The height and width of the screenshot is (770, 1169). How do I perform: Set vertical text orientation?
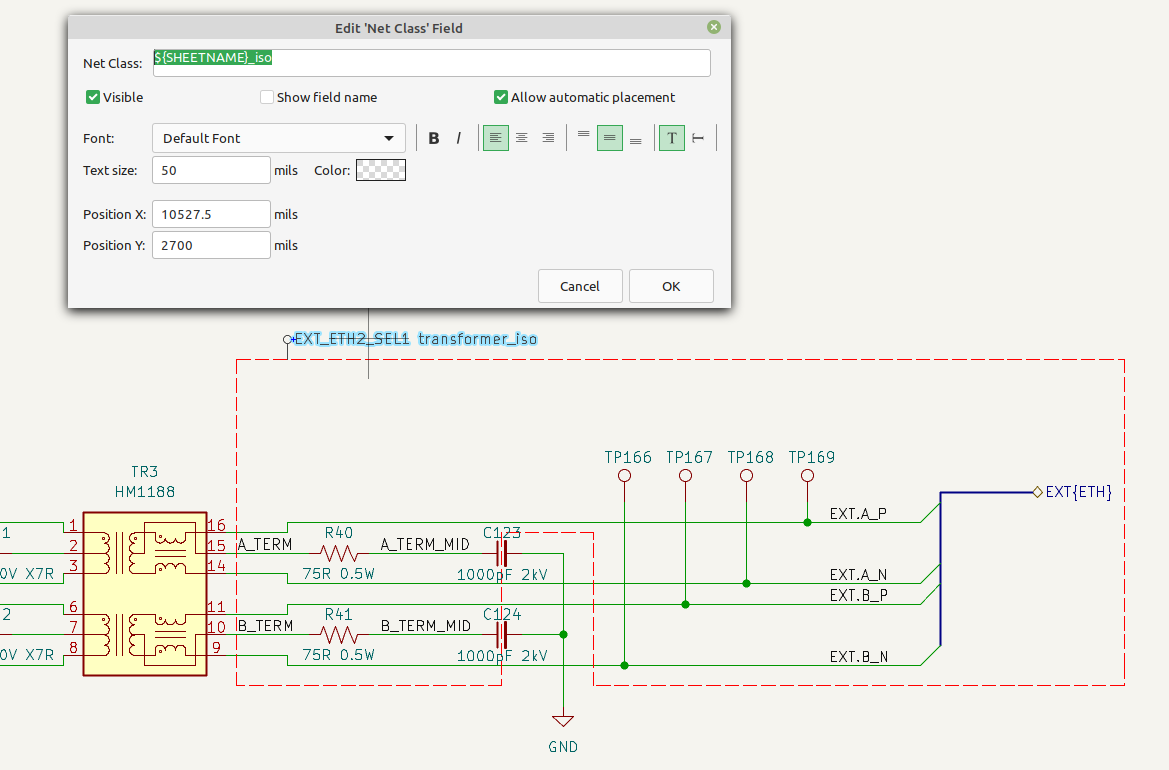click(x=698, y=138)
